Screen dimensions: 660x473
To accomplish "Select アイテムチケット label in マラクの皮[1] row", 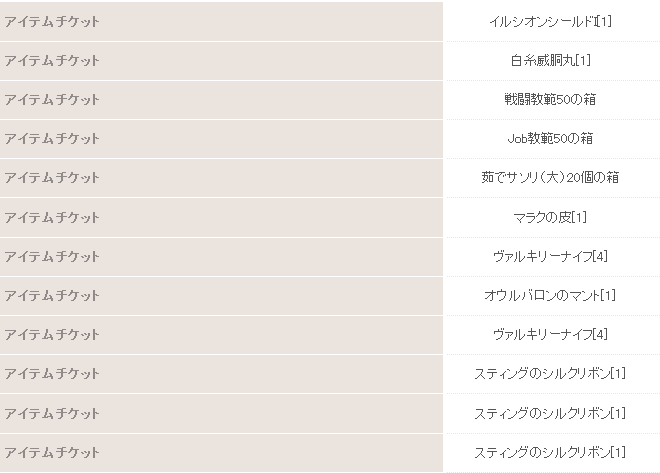I will click(x=52, y=217).
